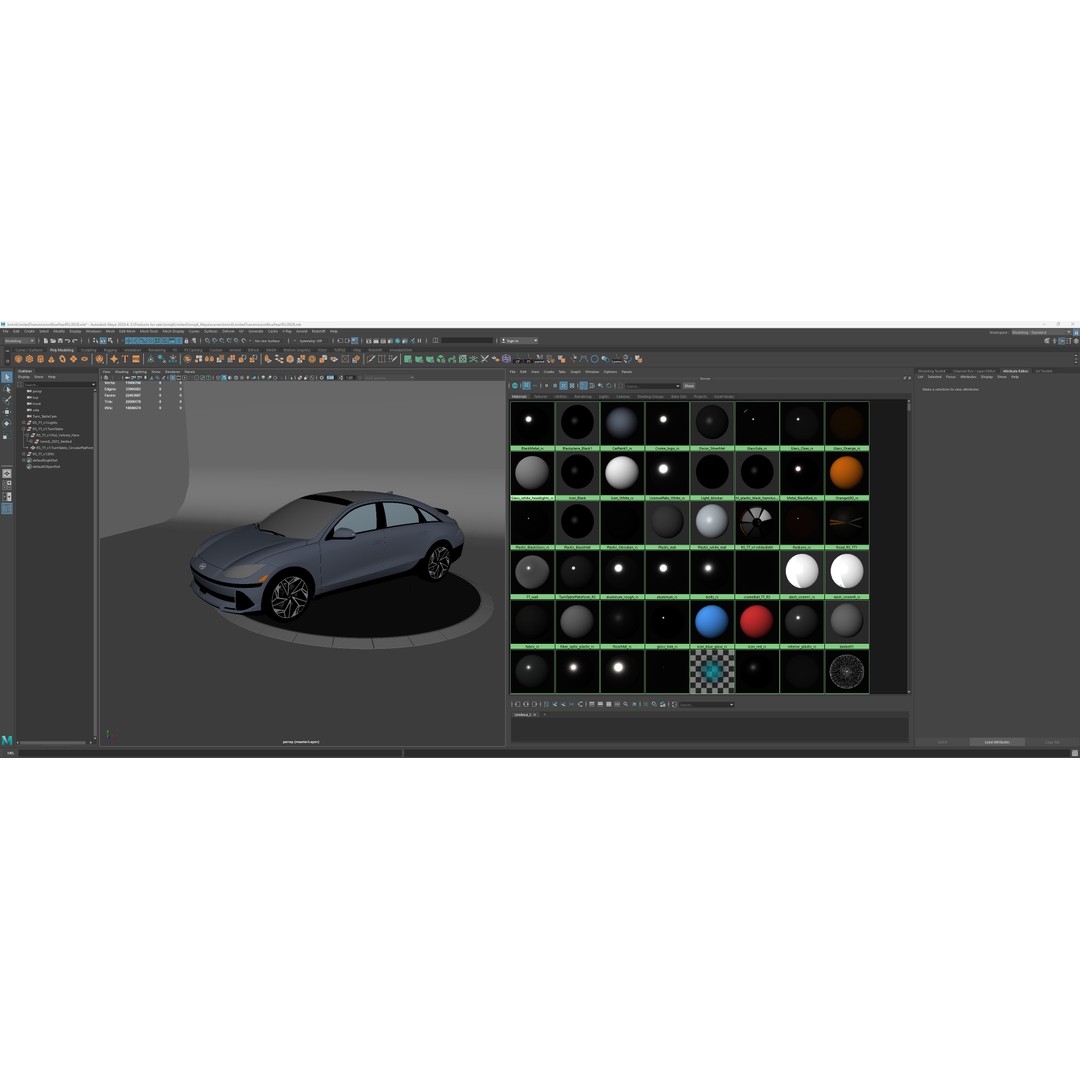The width and height of the screenshot is (1080, 1080).
Task: Select the arrow Select tool in the toolbox
Action: (7, 377)
